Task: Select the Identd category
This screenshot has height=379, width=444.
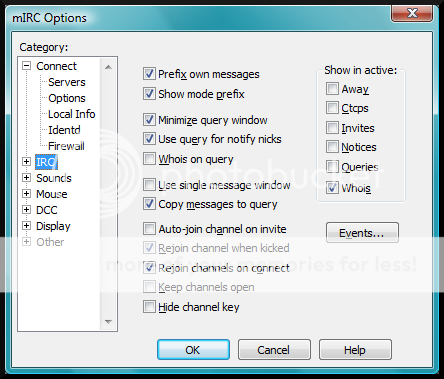Action: (x=64, y=130)
